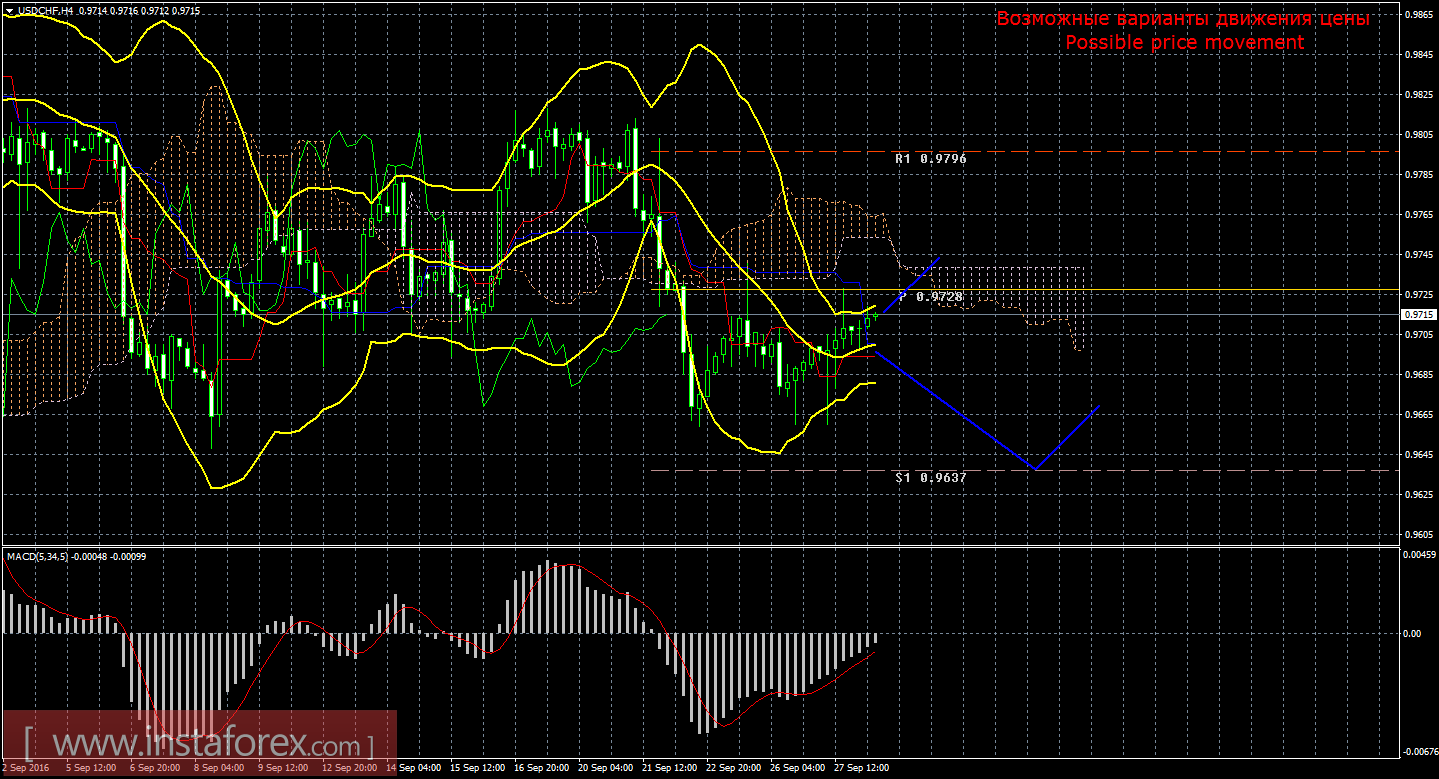The width and height of the screenshot is (1439, 779).
Task: Click the 0.00 MACD zero axis label
Action: click(1410, 634)
